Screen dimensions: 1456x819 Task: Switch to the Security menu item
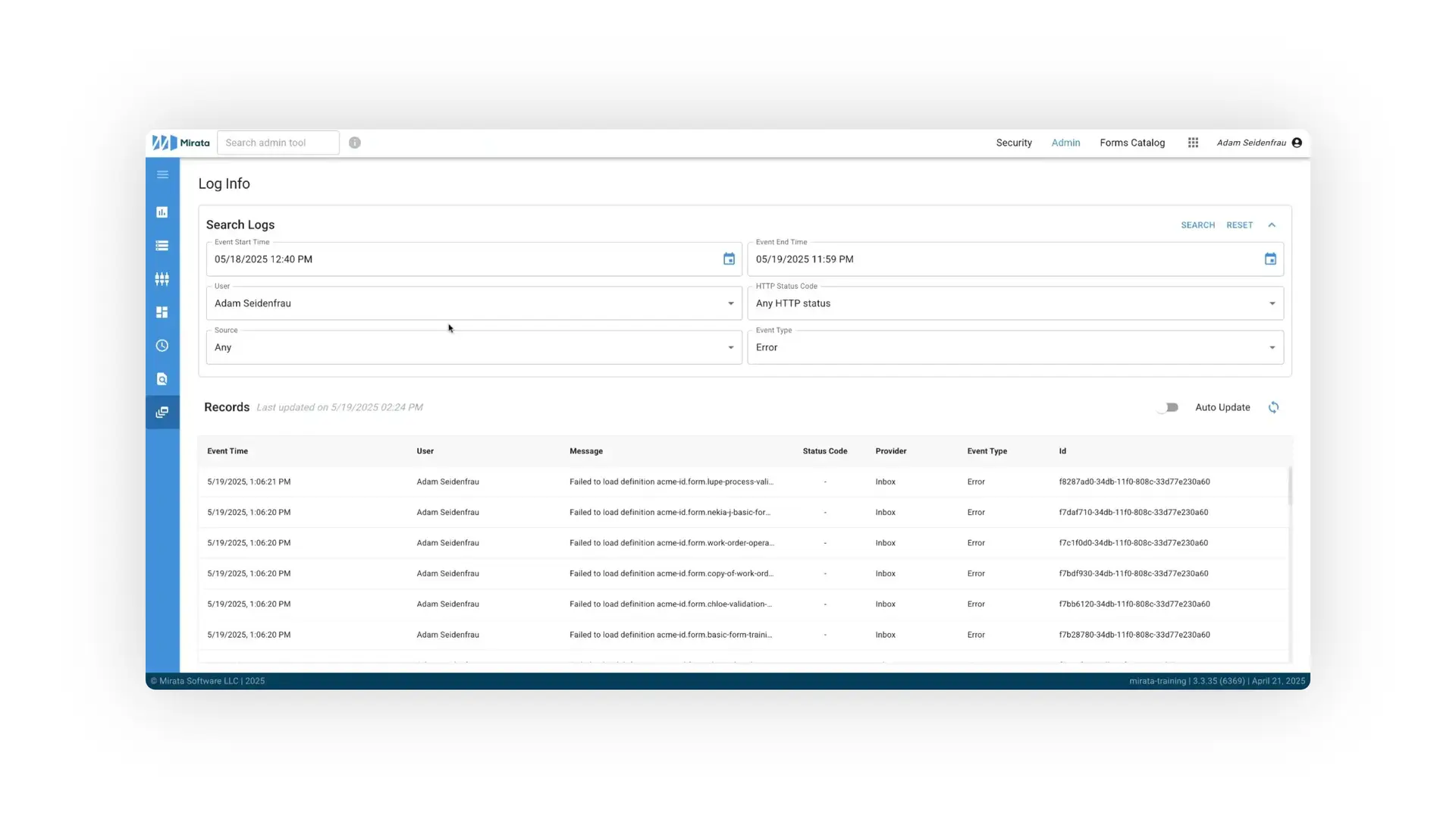tap(1014, 143)
